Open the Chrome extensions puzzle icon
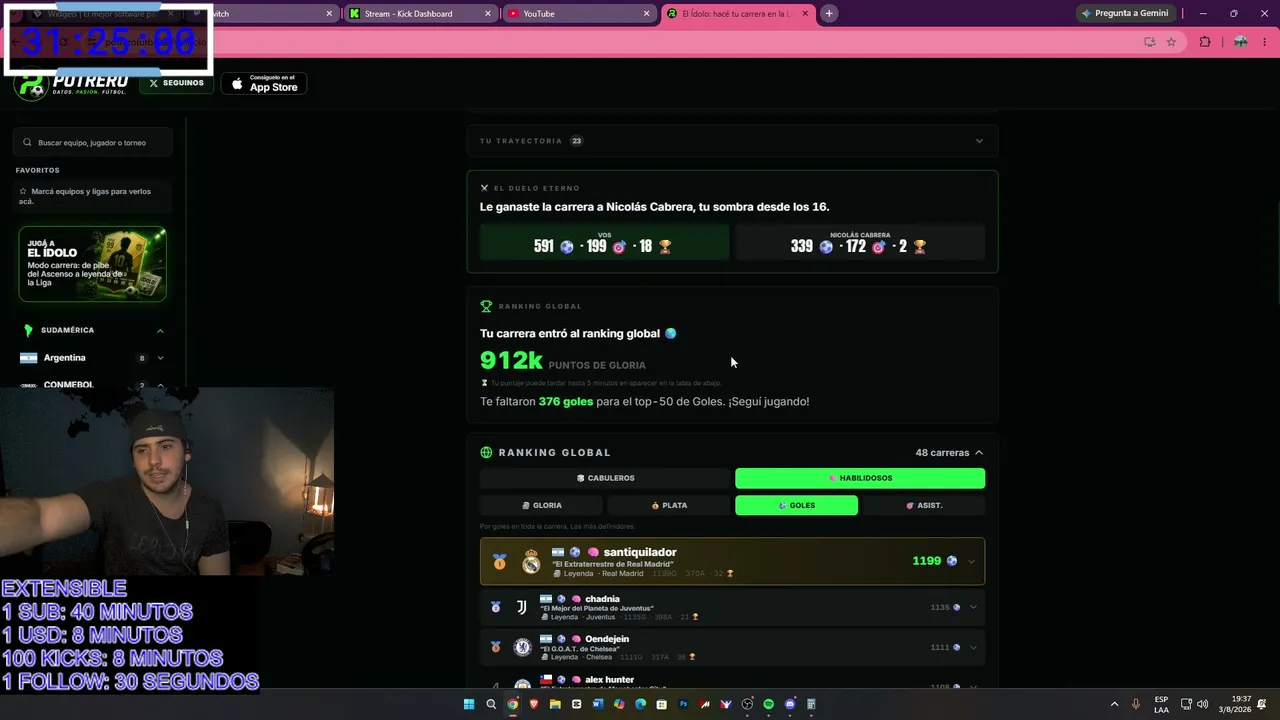 [1204, 42]
